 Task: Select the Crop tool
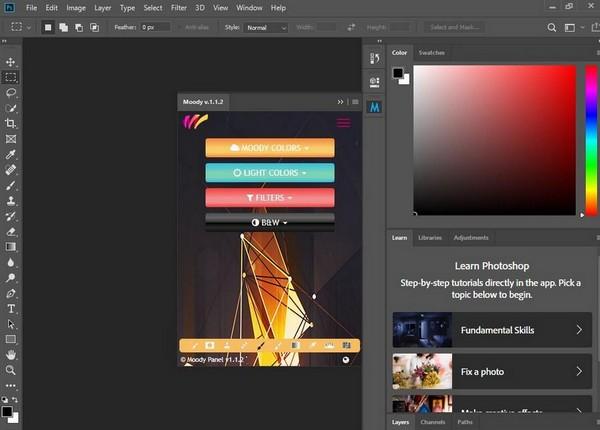tap(11, 123)
